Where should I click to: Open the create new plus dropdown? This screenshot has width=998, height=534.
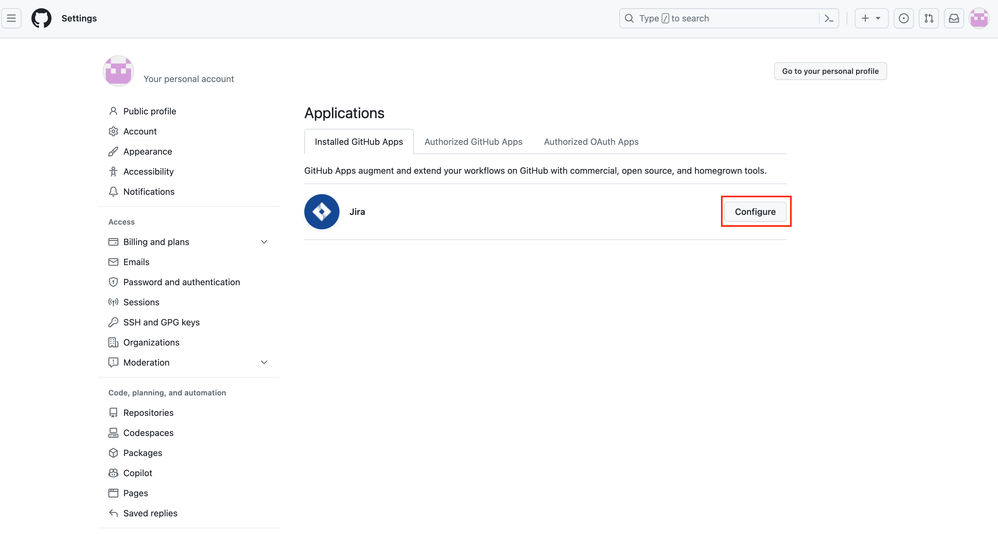click(x=871, y=18)
